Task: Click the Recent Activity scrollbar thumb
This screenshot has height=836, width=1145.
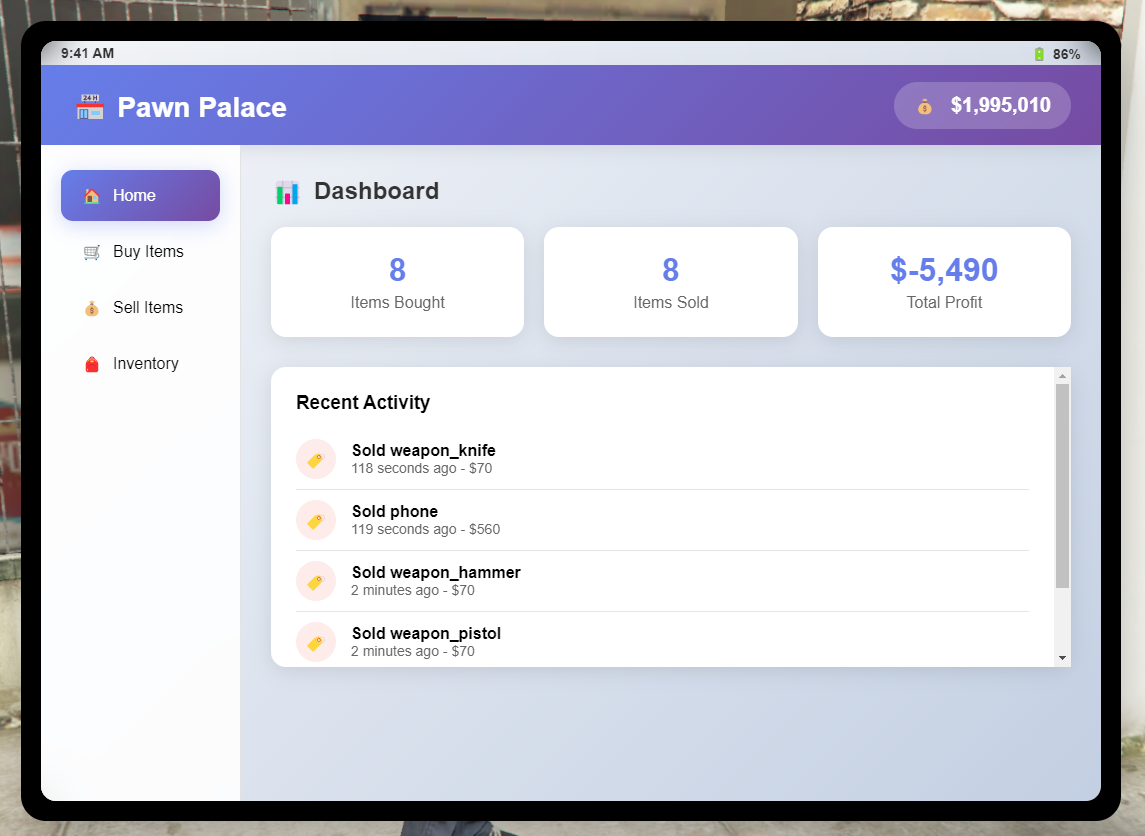Action: click(1062, 485)
